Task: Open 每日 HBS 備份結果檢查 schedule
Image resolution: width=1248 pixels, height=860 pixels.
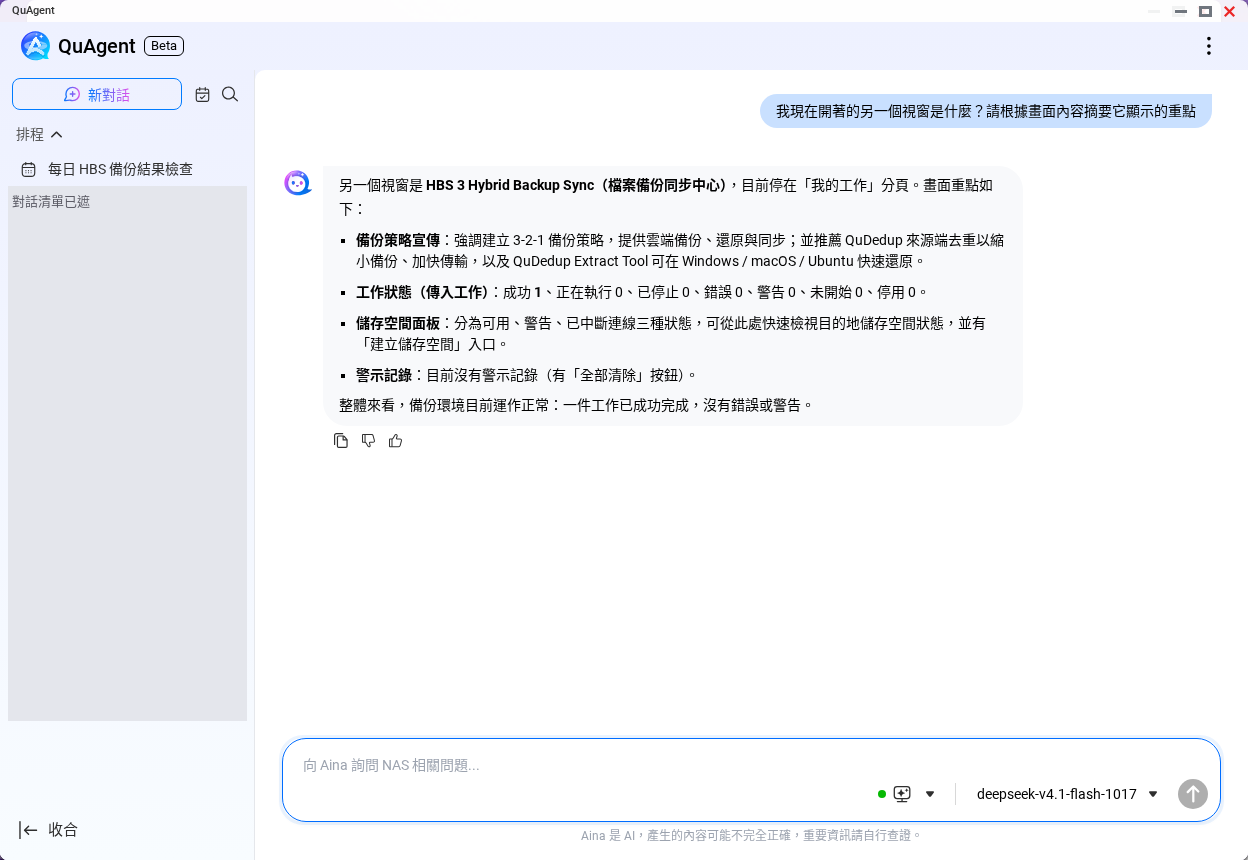Action: point(120,169)
